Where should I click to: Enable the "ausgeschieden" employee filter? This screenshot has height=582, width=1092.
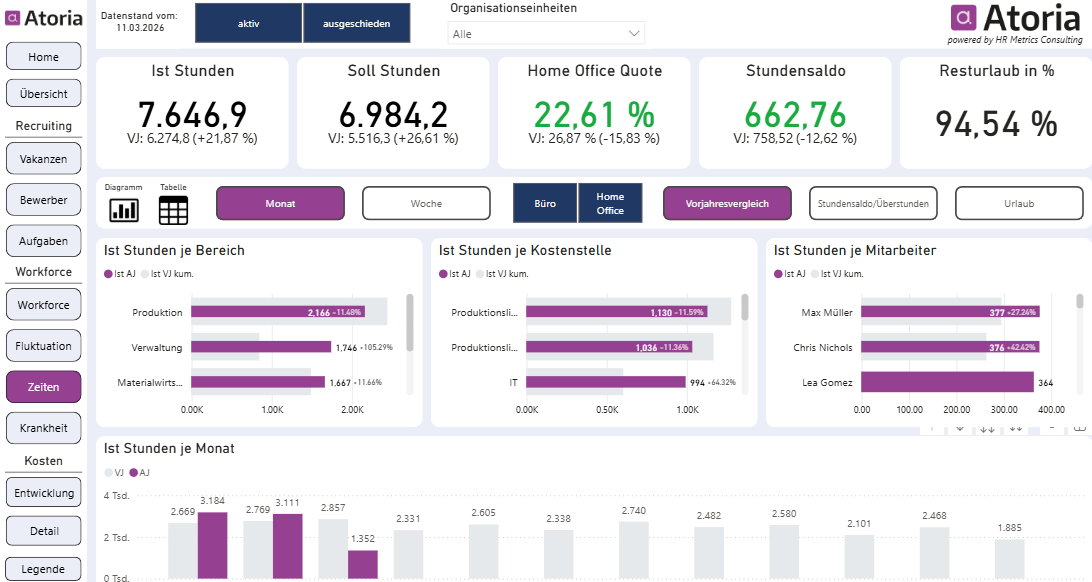(x=357, y=22)
